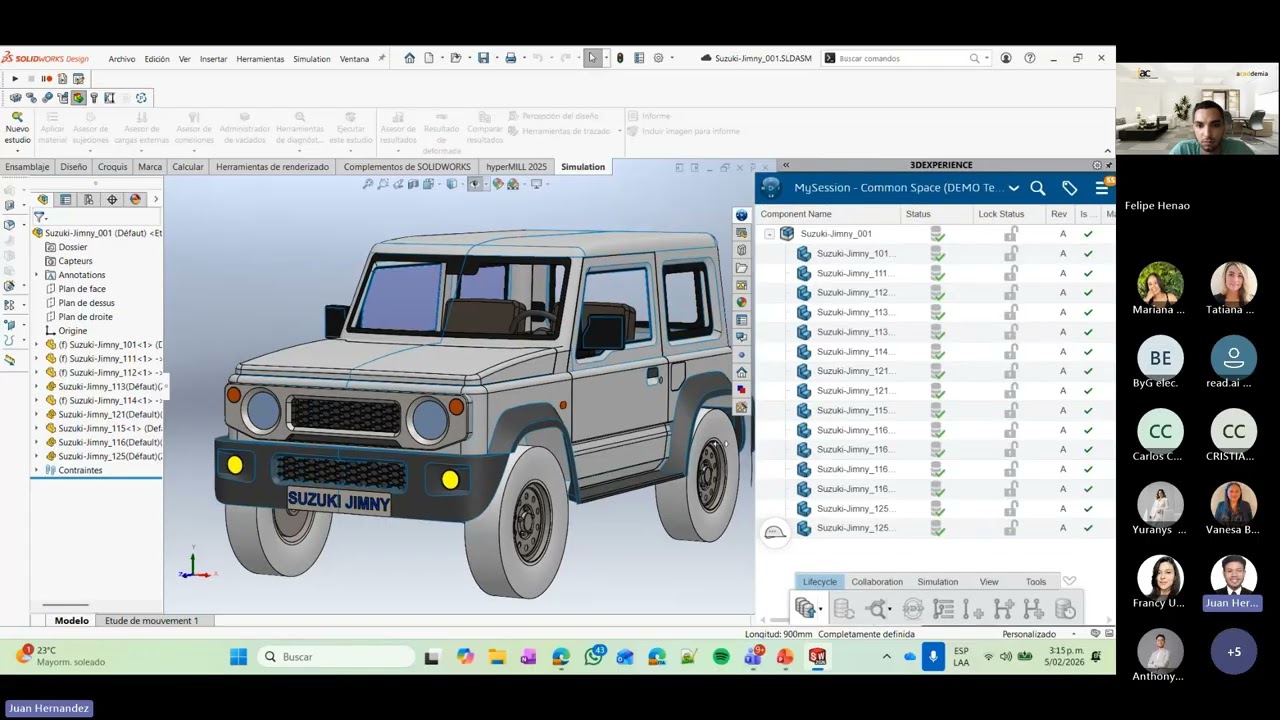Click the Print icon in top toolbar
This screenshot has height=720, width=1280.
(510, 58)
